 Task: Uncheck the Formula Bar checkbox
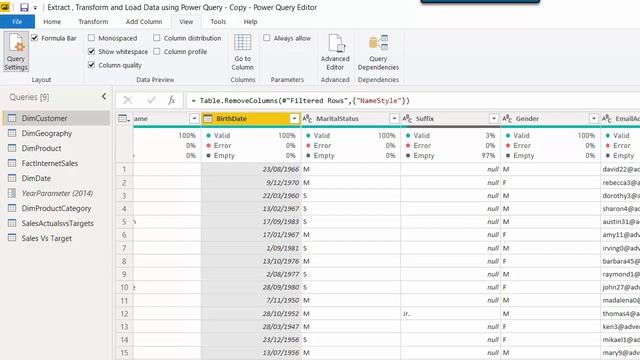point(35,38)
